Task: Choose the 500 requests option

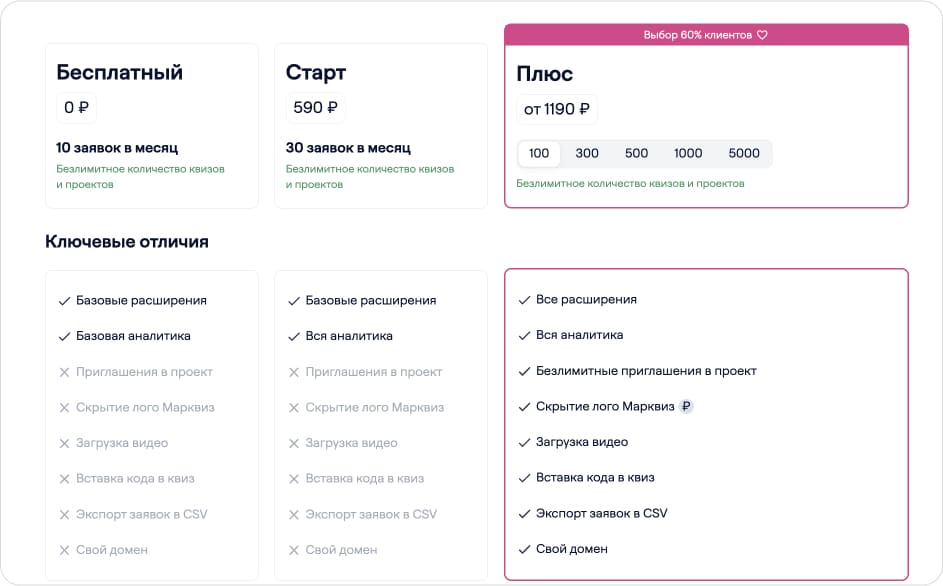Action: click(x=636, y=154)
